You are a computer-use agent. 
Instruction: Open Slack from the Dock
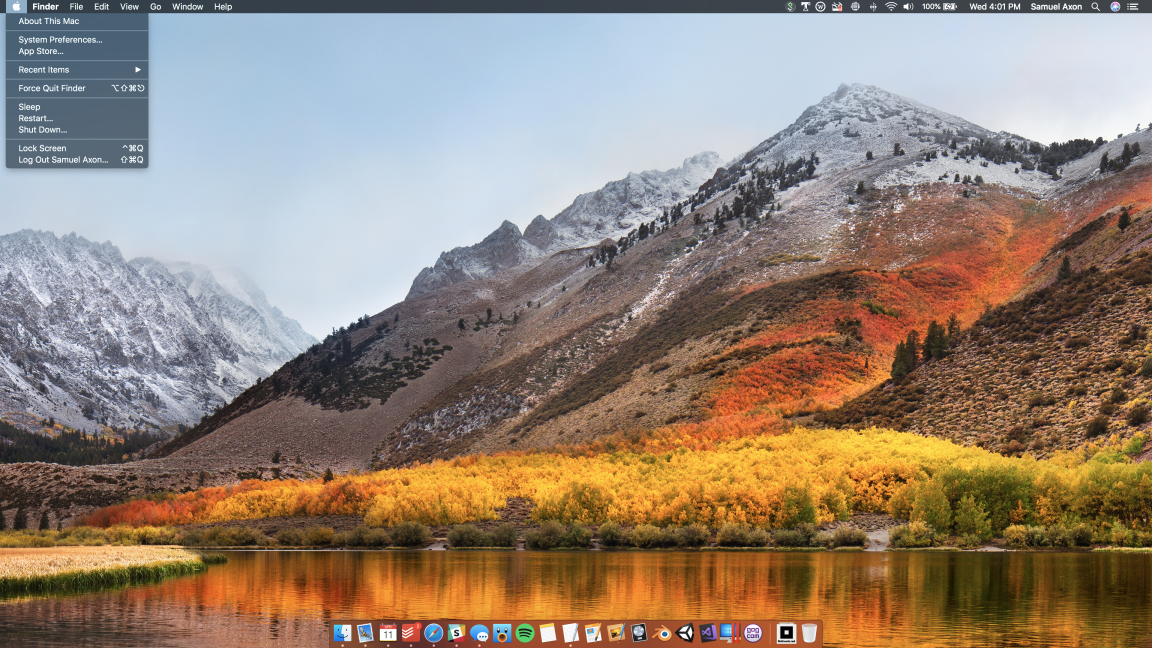click(x=456, y=632)
